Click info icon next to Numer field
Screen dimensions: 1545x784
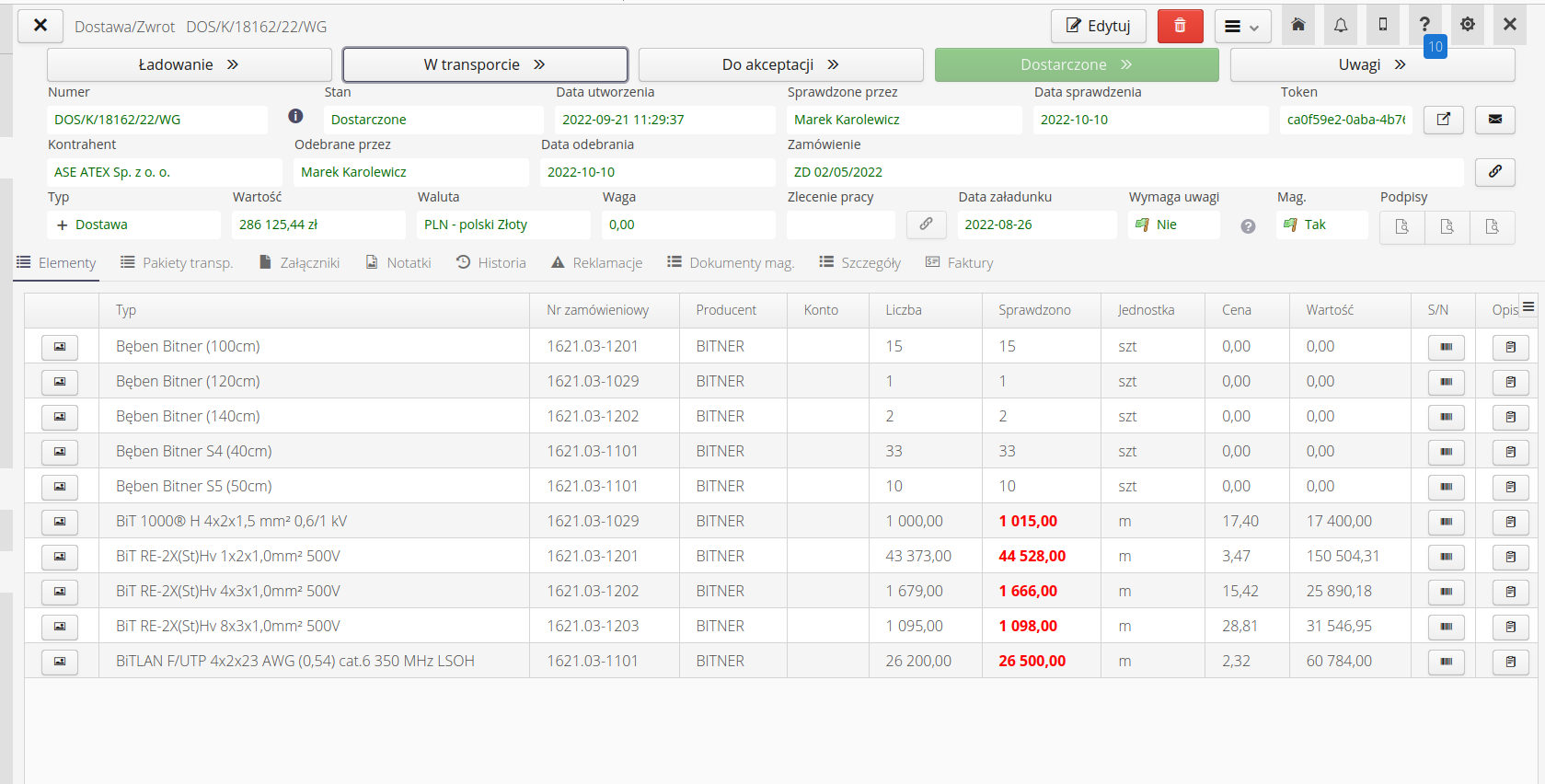click(295, 116)
